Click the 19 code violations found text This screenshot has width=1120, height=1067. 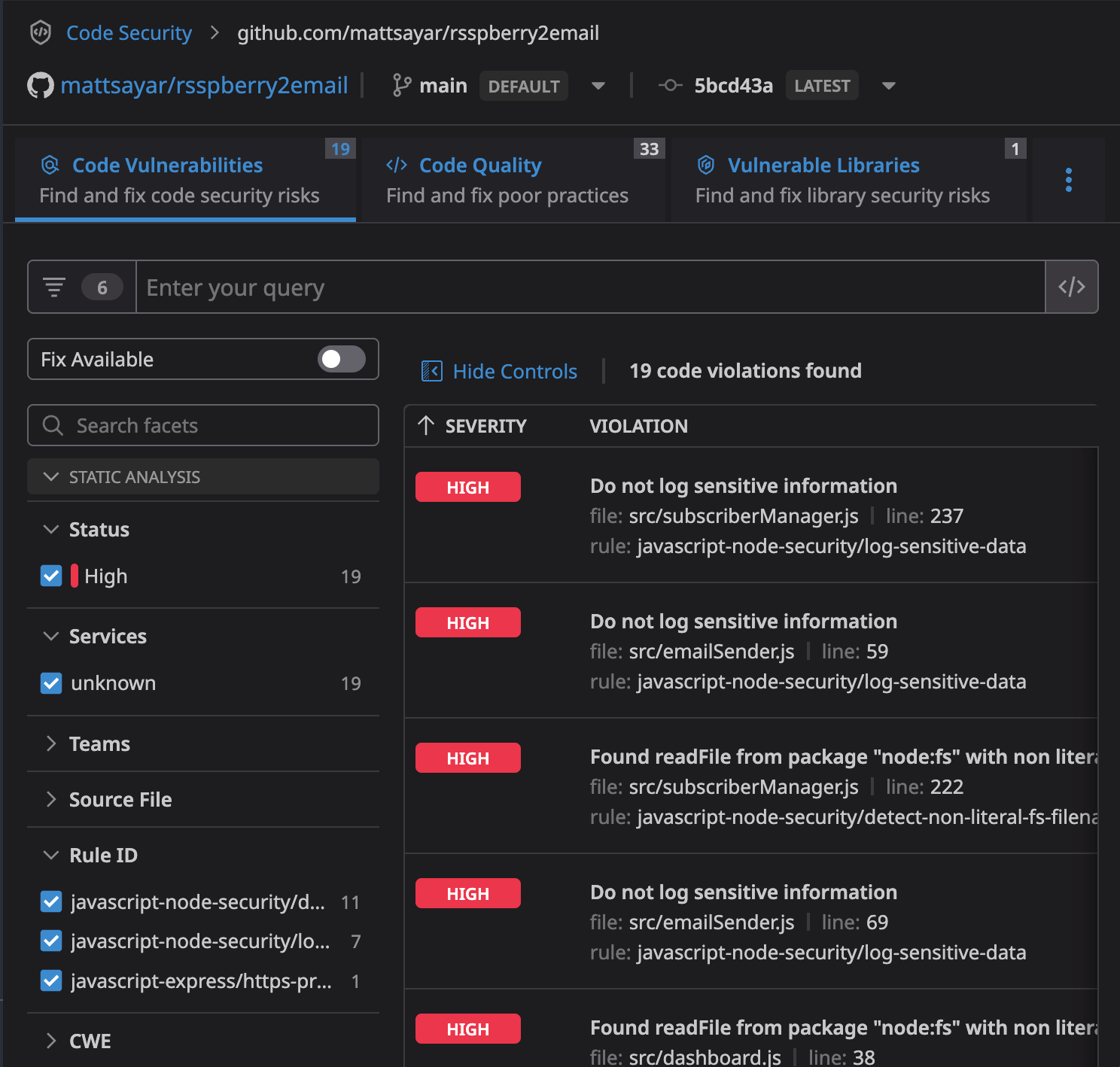[745, 371]
